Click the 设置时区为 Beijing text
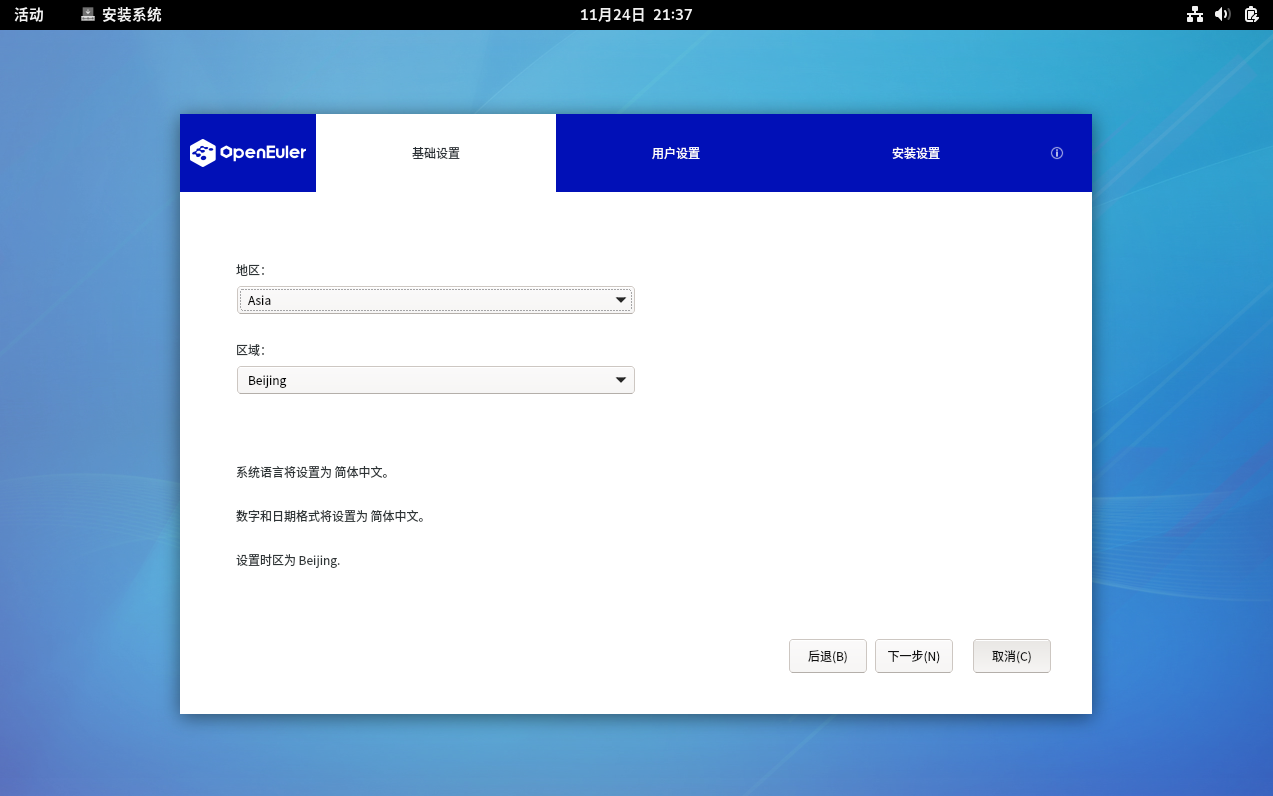1273x796 pixels. pos(288,560)
